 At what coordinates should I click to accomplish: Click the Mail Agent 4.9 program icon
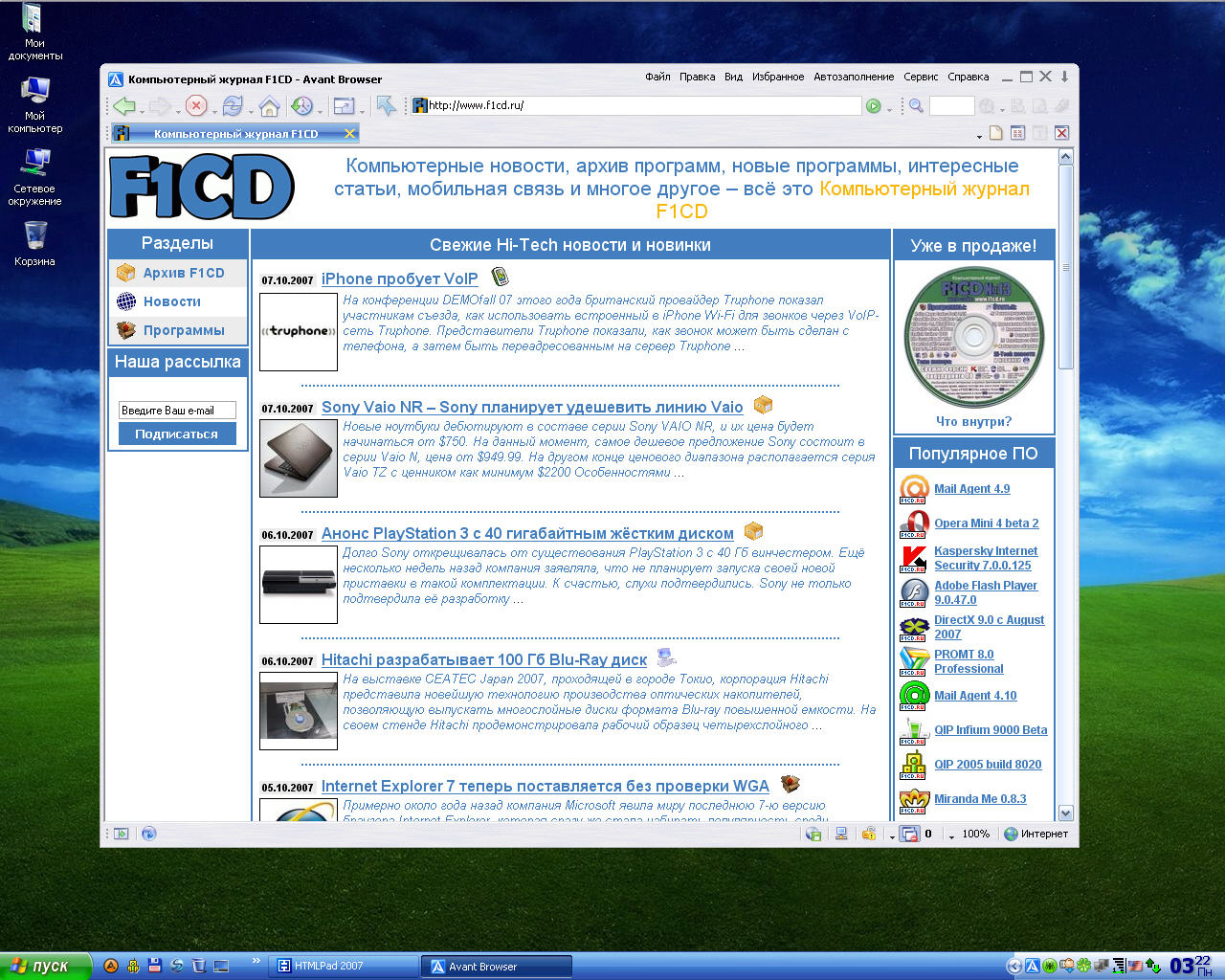914,489
